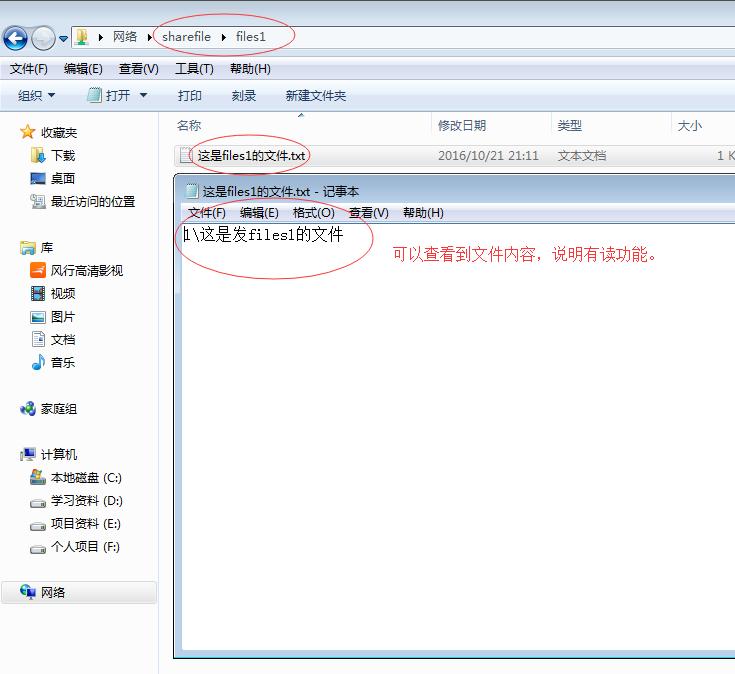Open the 组织 dropdown in toolbar

[x=36, y=96]
